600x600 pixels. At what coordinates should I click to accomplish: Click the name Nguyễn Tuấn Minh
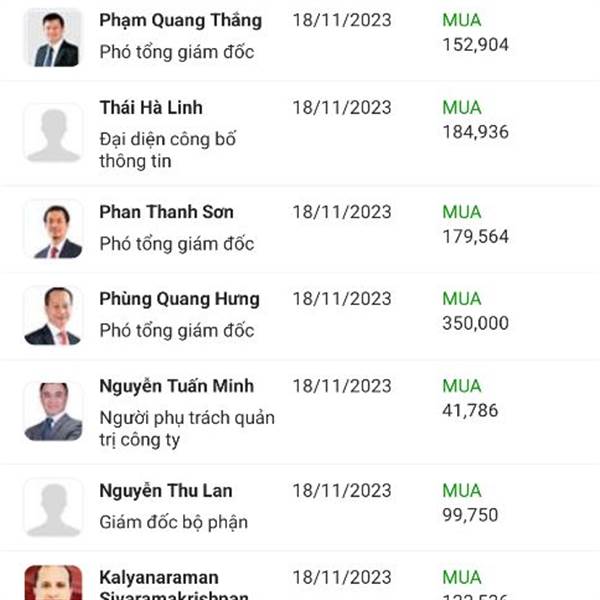[x=177, y=385]
